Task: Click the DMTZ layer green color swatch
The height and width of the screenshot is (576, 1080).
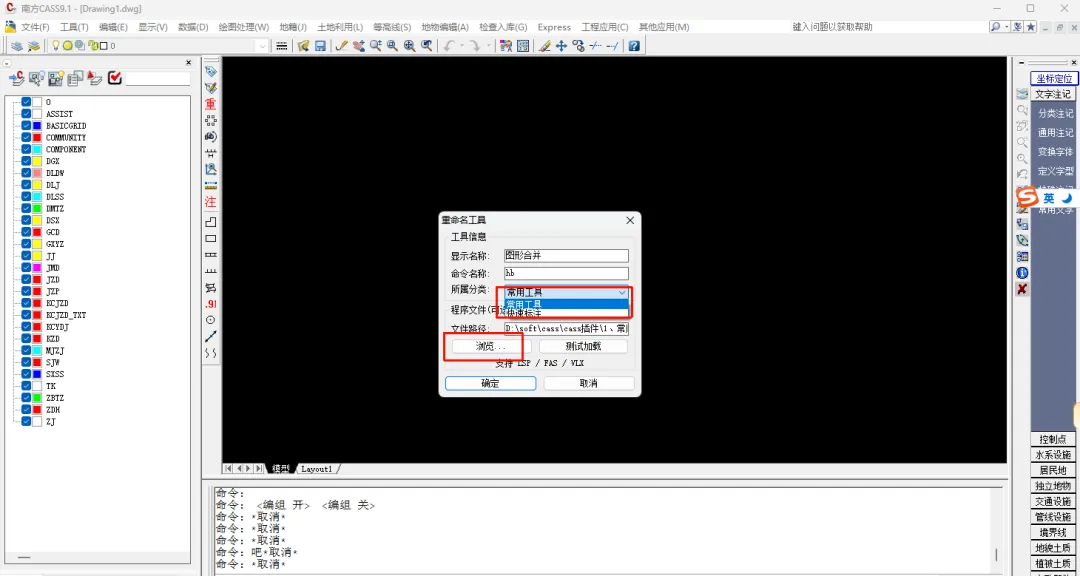Action: pos(37,209)
